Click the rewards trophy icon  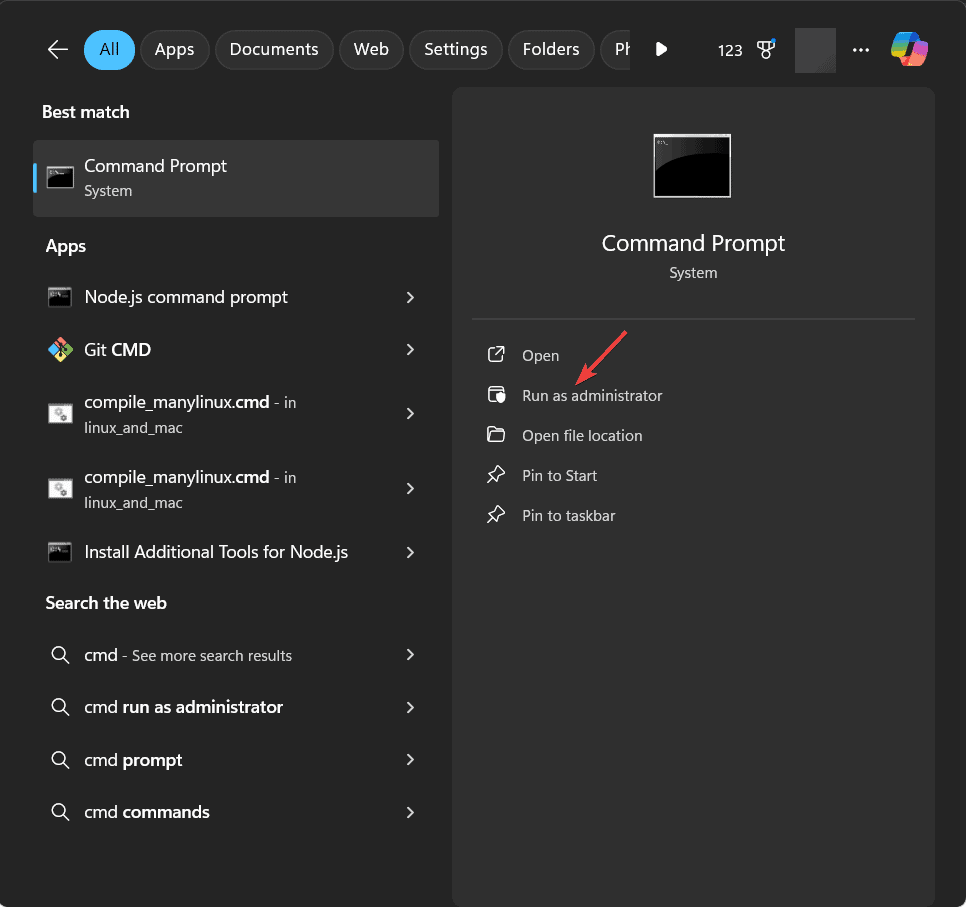coord(765,50)
